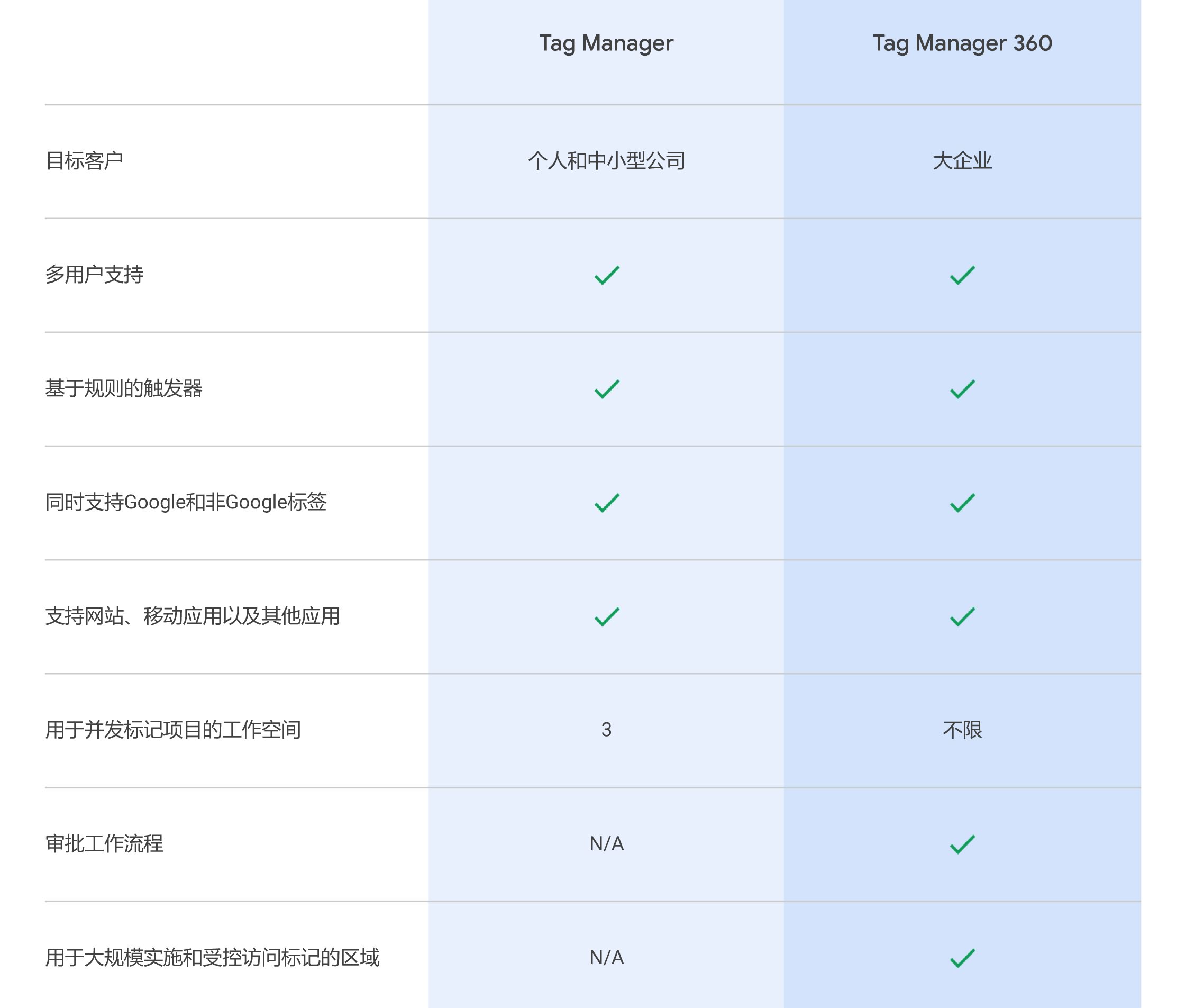Click Tag Manager checkmark for 支持网站、移动应用 row
Viewport: 1186px width, 1008px height.
click(607, 616)
